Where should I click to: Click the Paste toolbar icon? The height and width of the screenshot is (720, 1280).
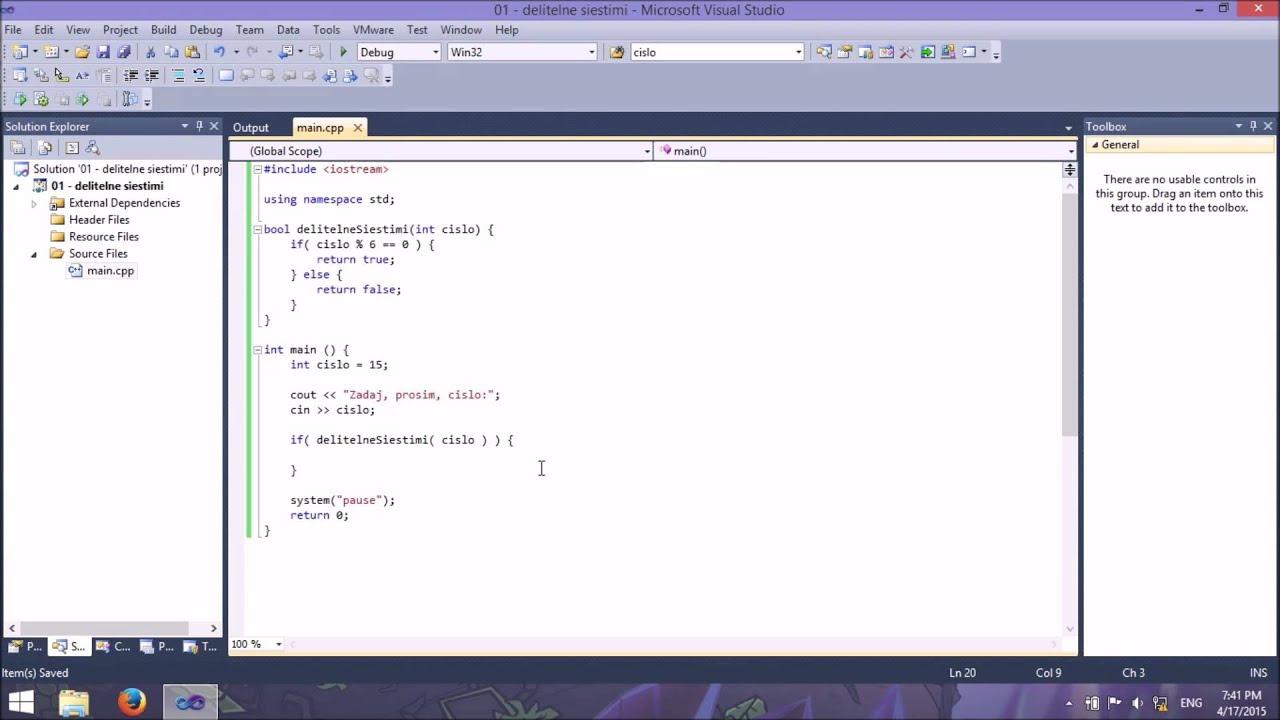[x=192, y=52]
